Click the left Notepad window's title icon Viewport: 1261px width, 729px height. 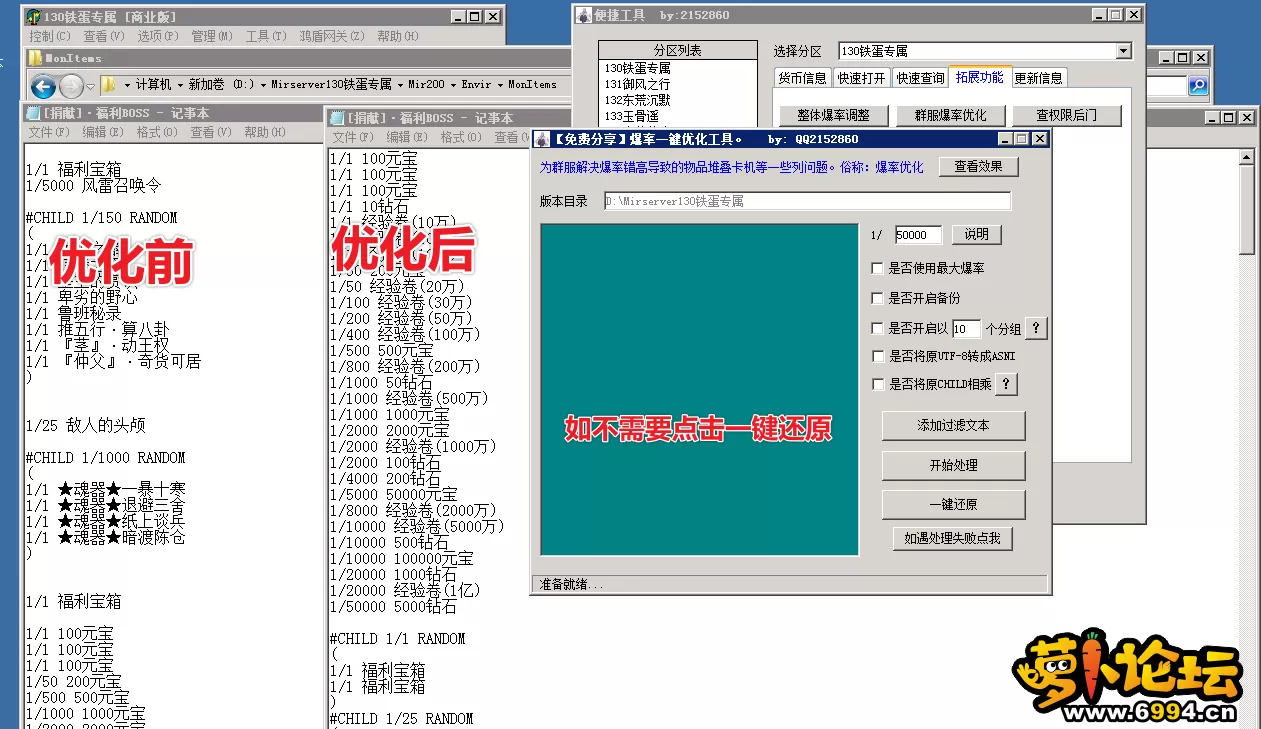[34, 113]
